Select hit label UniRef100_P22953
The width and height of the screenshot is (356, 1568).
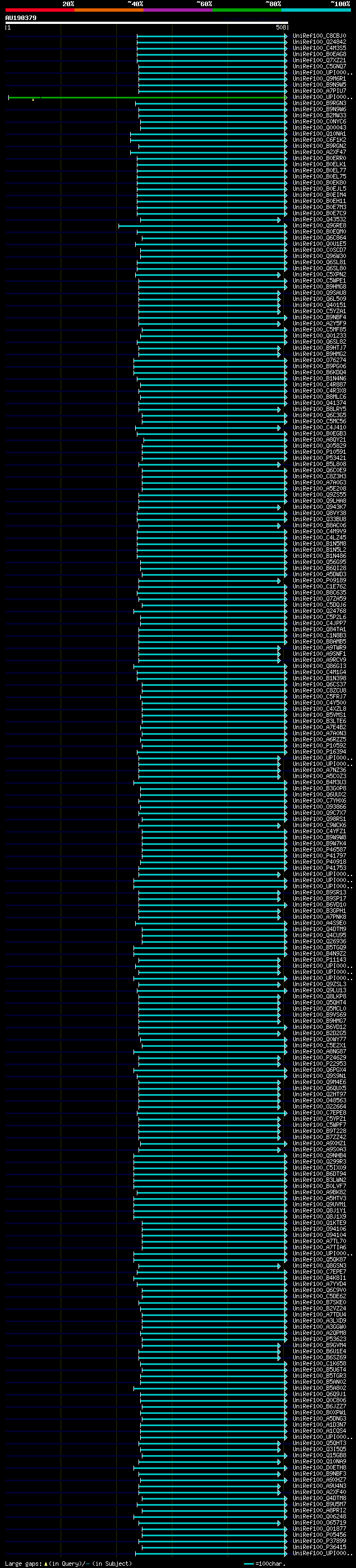(319, 1064)
